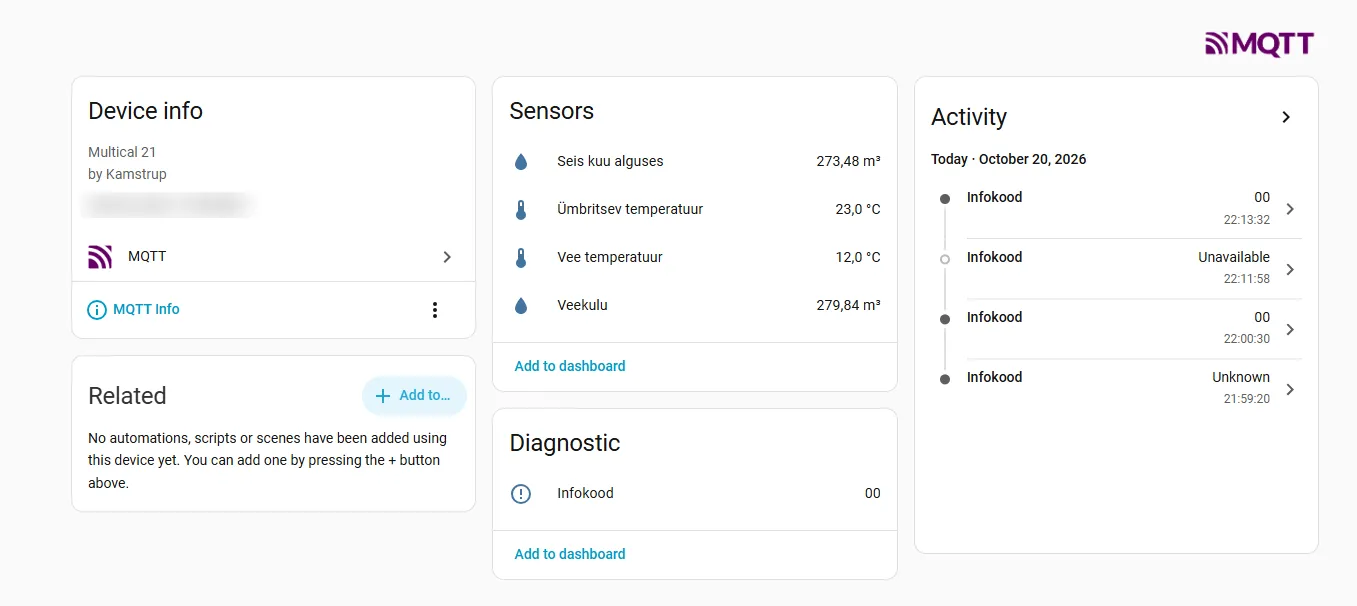Screen dimensions: 1357x606
Task: Click the info circle icon beside MQTT Info
Action: (97, 310)
